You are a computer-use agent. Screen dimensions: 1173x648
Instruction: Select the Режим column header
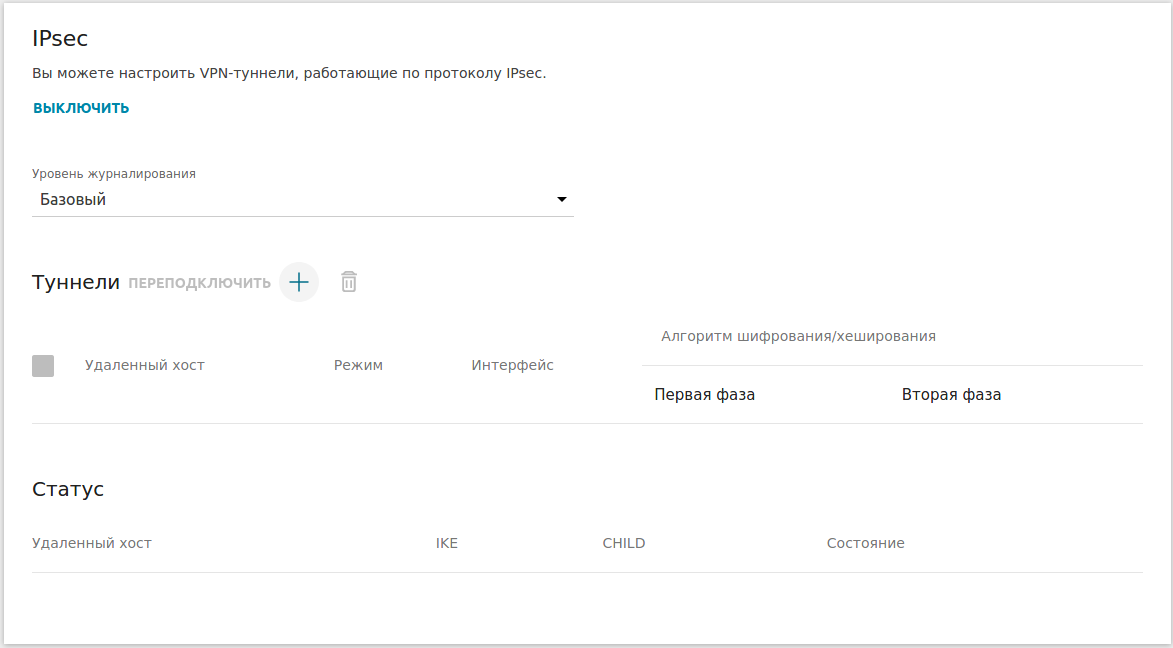click(x=358, y=366)
